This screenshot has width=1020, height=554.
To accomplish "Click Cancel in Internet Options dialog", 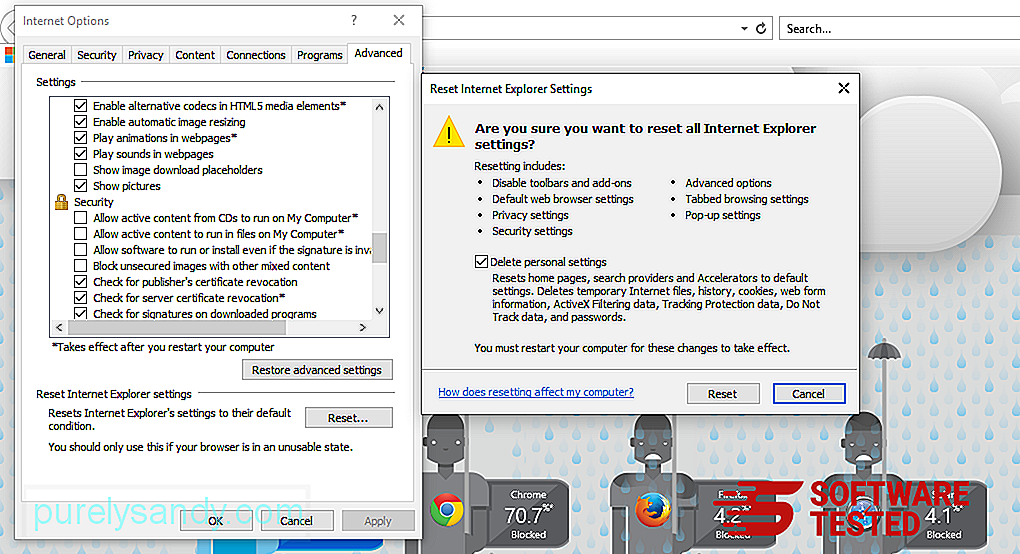I will [x=297, y=521].
